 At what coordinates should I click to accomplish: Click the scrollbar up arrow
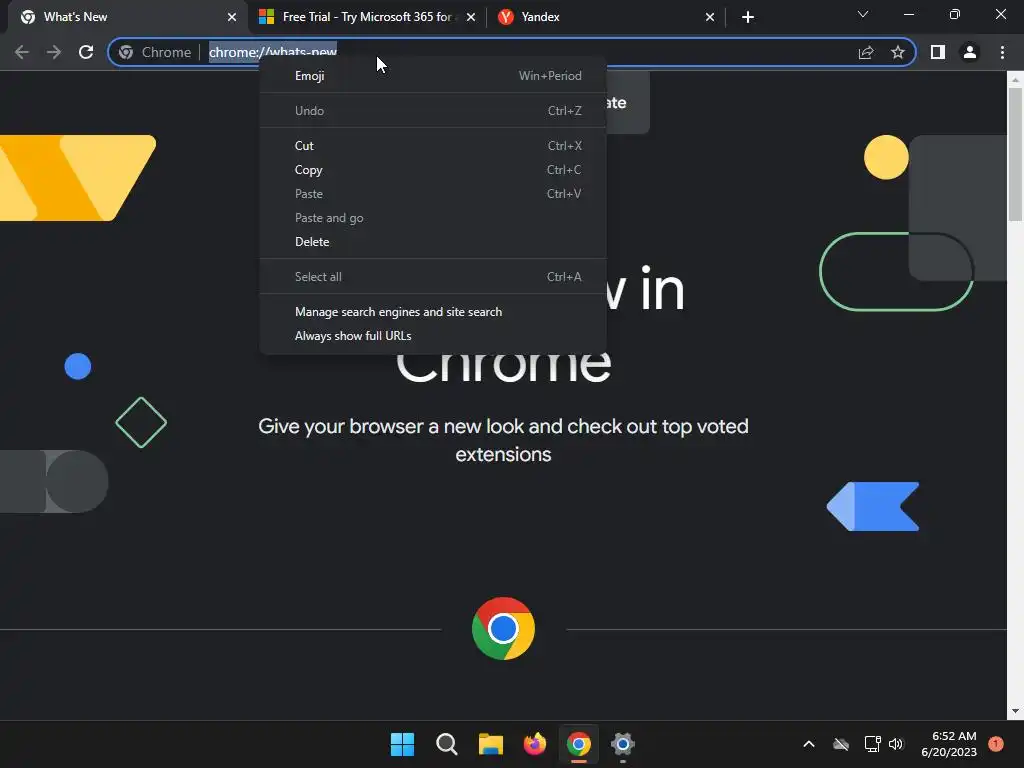(x=1016, y=79)
